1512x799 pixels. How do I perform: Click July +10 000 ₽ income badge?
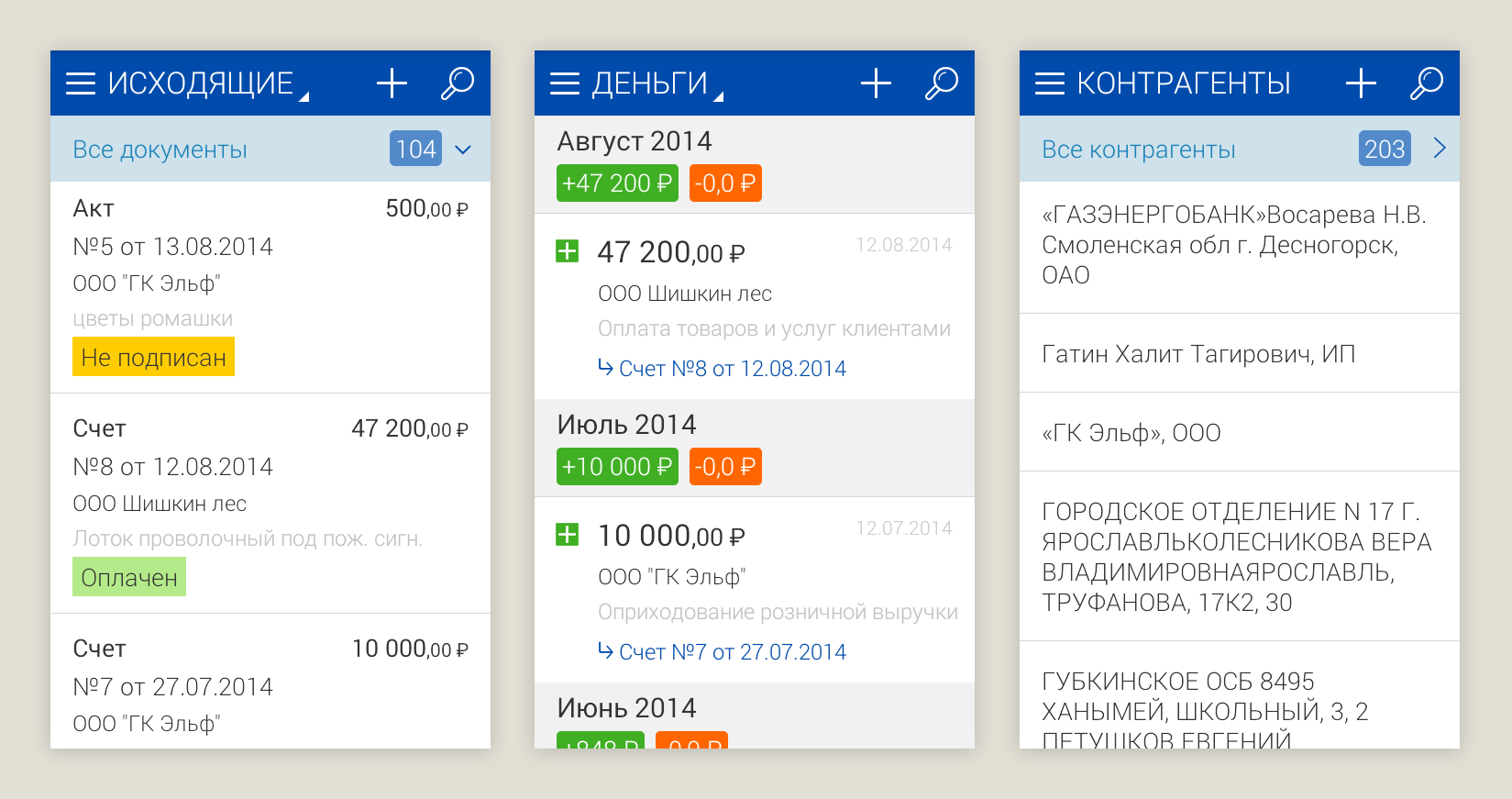[x=617, y=467]
